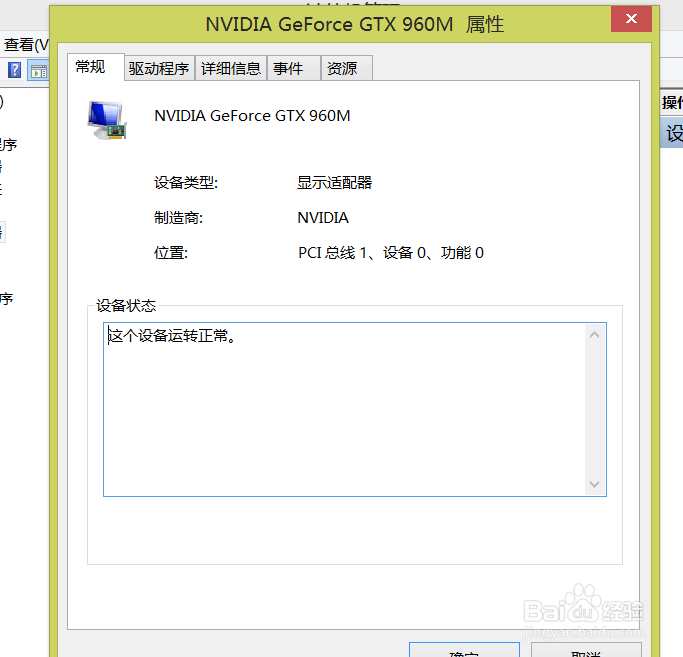Open the 驱动程序 tab
Image resolution: width=683 pixels, height=657 pixels.
(159, 68)
